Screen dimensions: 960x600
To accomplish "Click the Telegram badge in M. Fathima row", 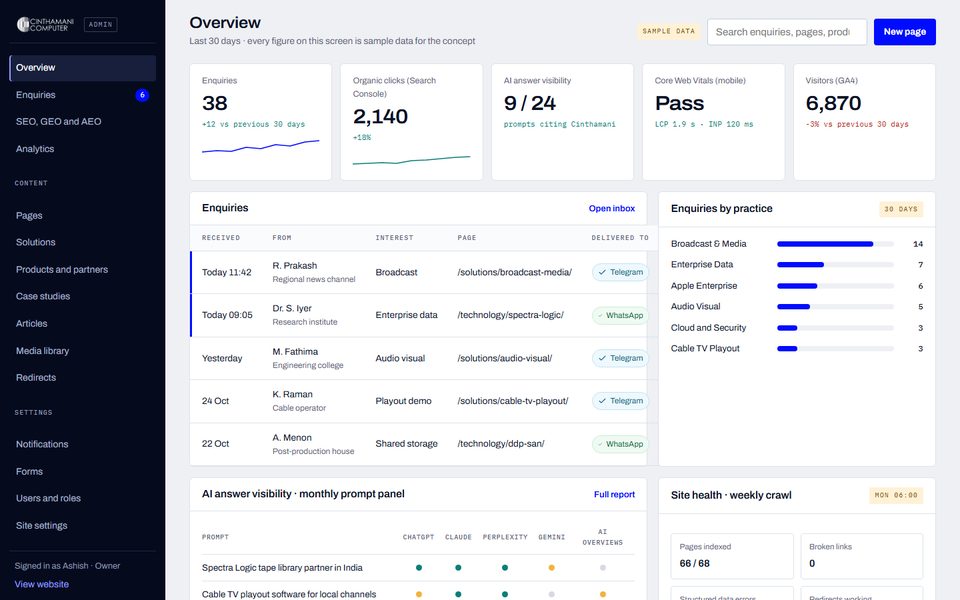I will click(620, 358).
